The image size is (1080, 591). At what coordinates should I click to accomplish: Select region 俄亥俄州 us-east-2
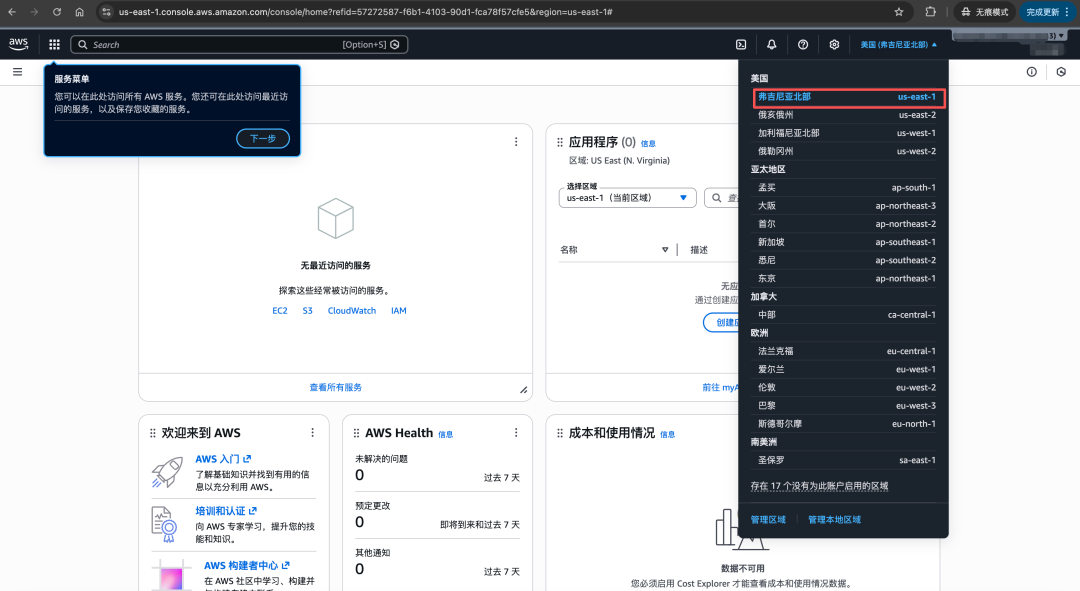(847, 115)
